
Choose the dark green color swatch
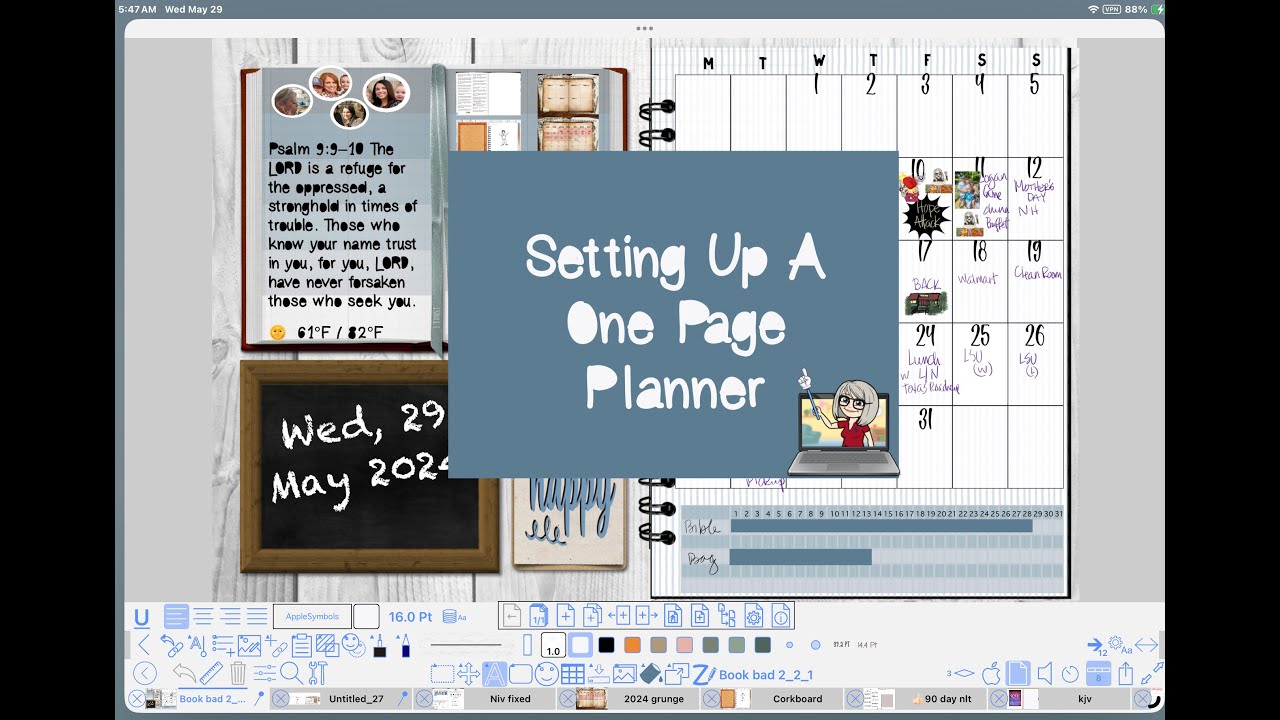pyautogui.click(x=763, y=646)
